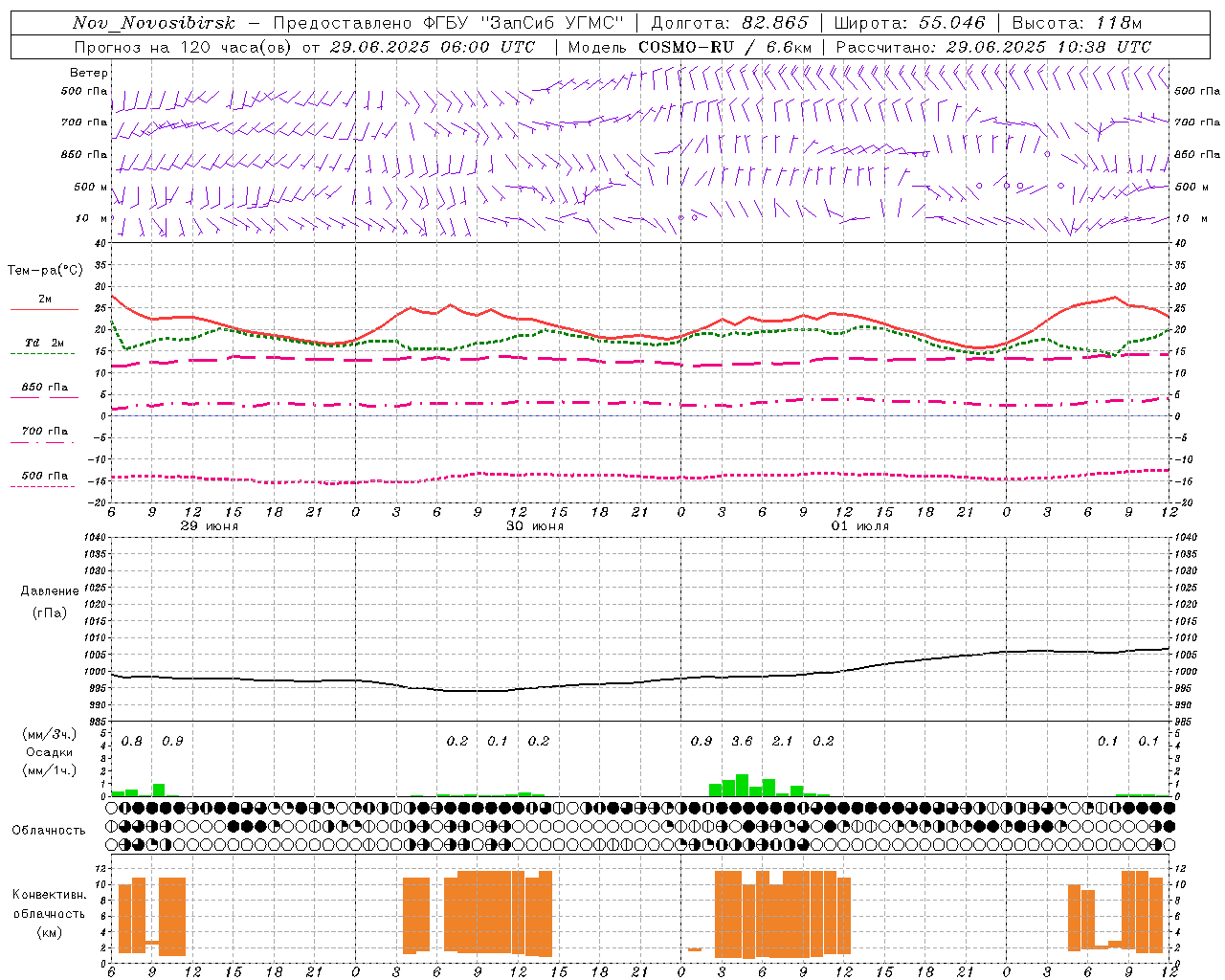This screenshot has height=980, width=1225.
Task: Click the Nov_Novosibirsk station title
Action: click(153, 23)
